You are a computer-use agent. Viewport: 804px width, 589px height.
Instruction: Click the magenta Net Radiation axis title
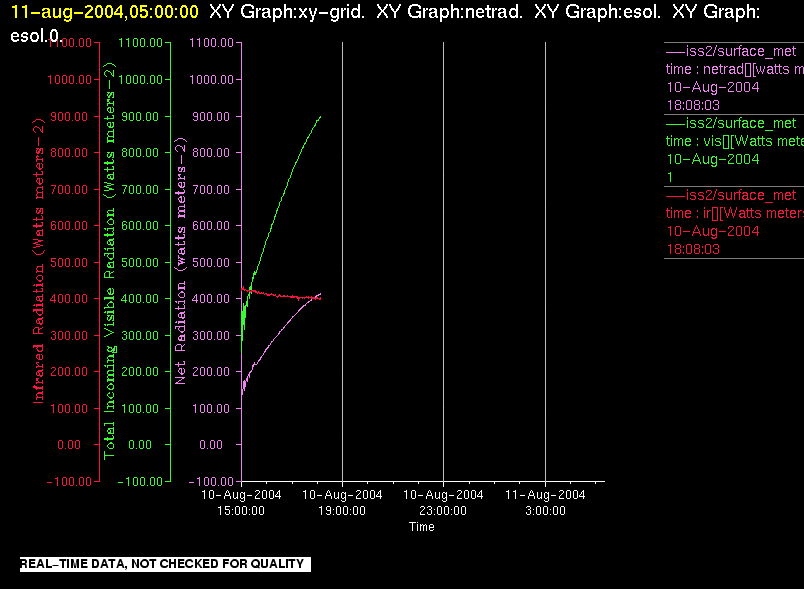pos(180,260)
